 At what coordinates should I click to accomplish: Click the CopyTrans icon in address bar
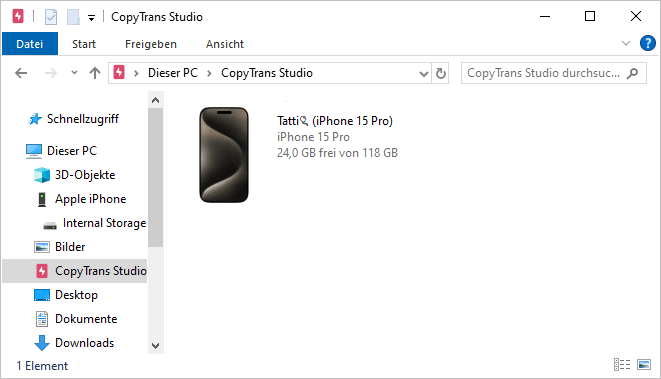click(x=119, y=73)
